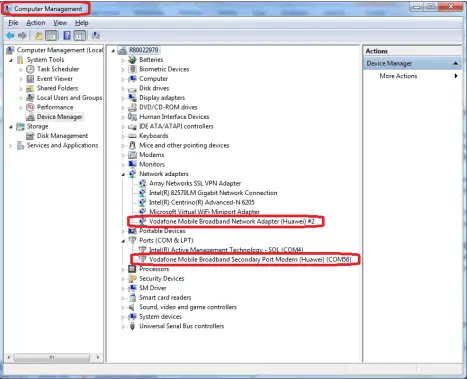467x379 pixels.
Task: Click the Event Viewer icon
Action: point(30,79)
